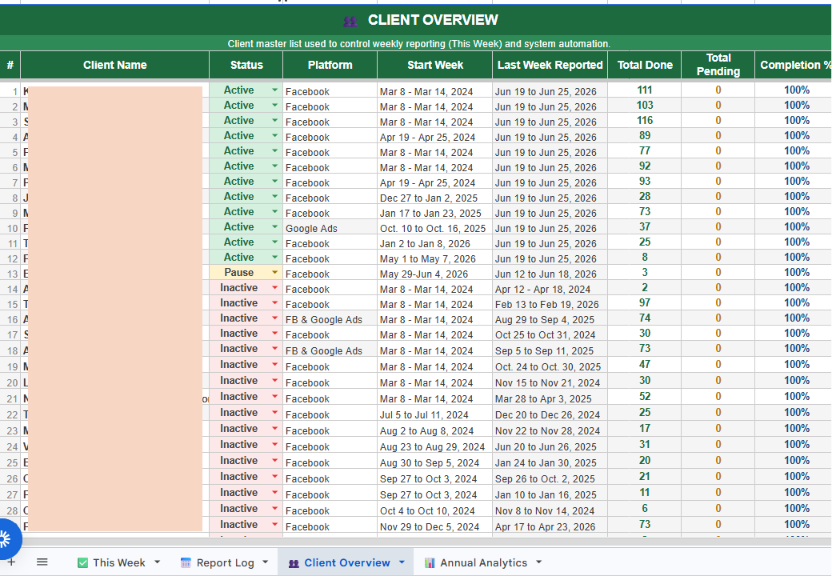Open the Inactive status dropdown in row 22
Image resolution: width=832 pixels, height=576 pixels.
274,413
